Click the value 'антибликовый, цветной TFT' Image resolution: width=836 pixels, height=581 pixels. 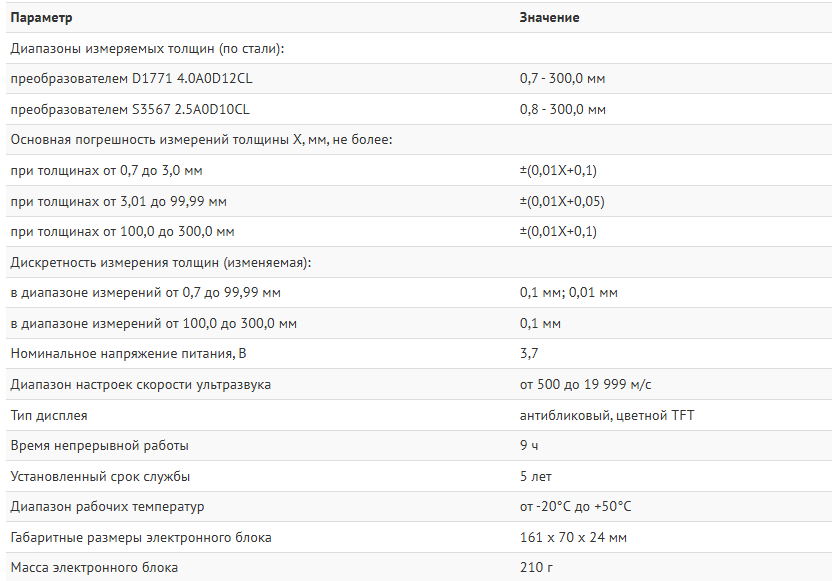[606, 415]
